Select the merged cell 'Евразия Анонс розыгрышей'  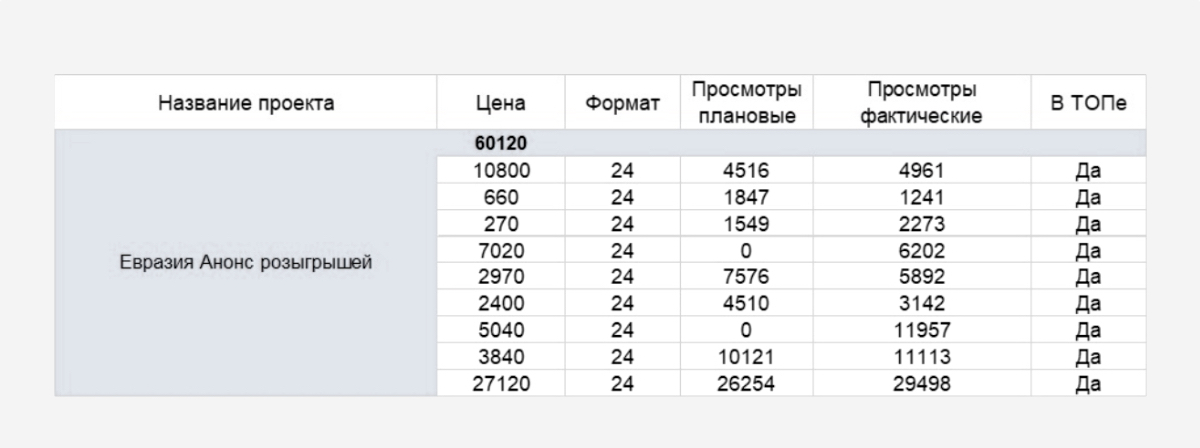246,264
